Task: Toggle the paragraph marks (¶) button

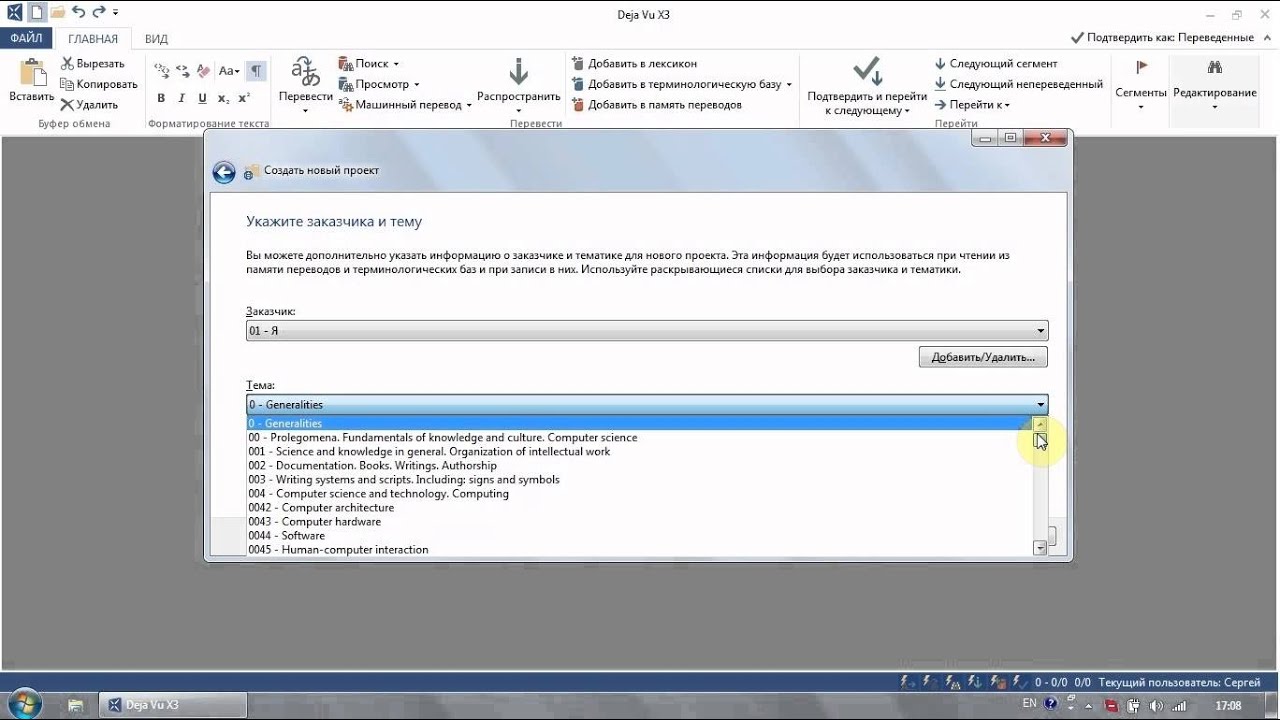Action: pyautogui.click(x=257, y=70)
